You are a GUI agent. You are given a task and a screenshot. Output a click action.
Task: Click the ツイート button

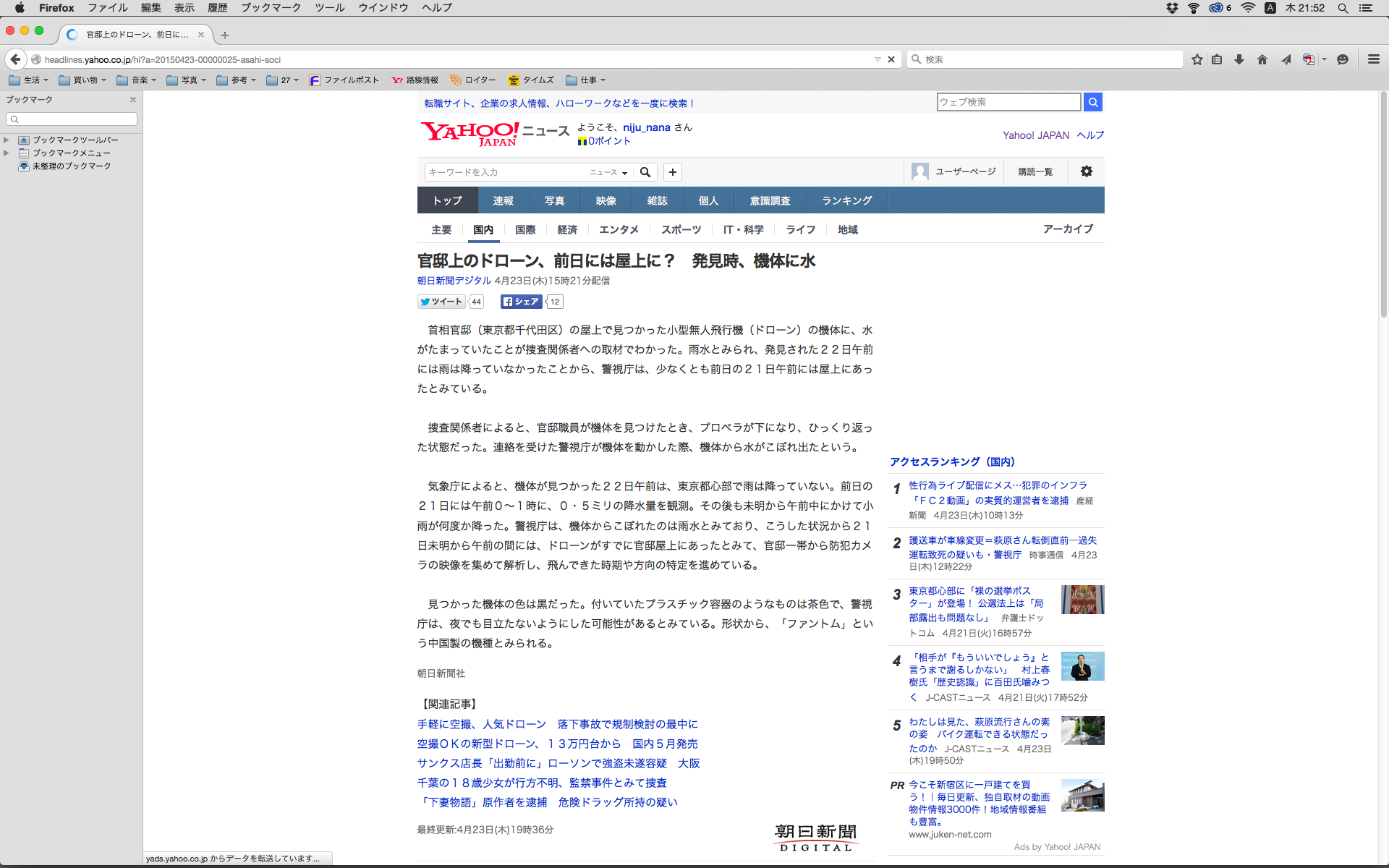441,302
